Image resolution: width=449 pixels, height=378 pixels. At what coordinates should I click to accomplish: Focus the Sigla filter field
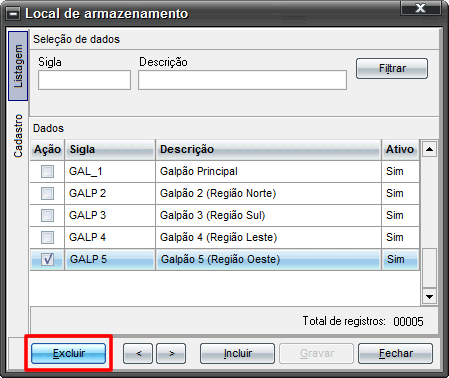[x=84, y=80]
